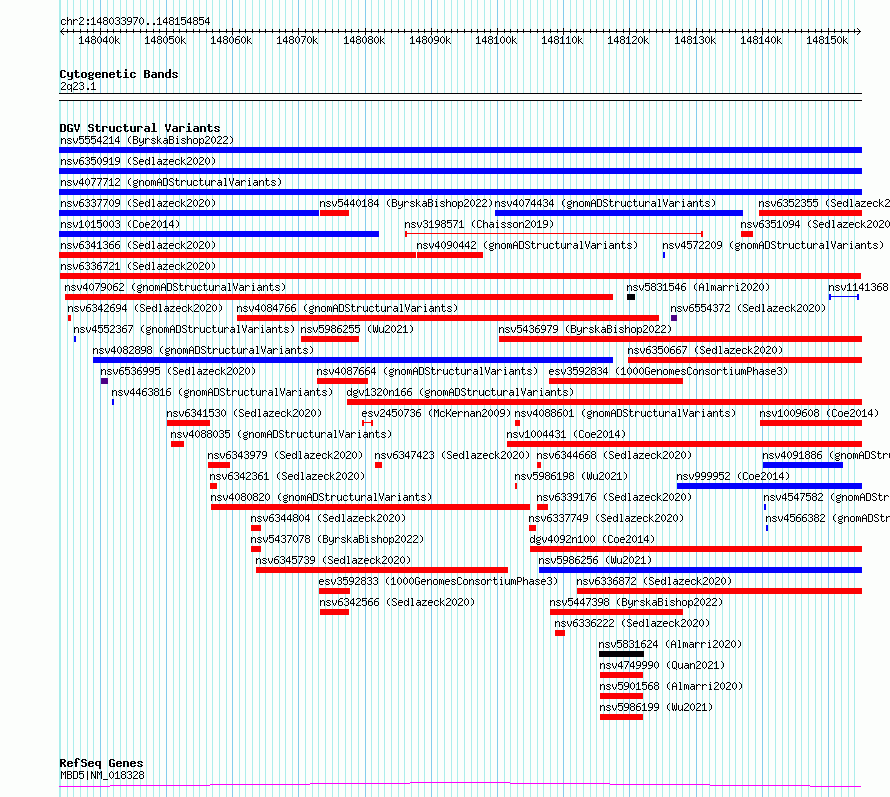This screenshot has width=890, height=797.
Task: Open nsv5831624 (Almarri2020) label
Action: click(670, 644)
